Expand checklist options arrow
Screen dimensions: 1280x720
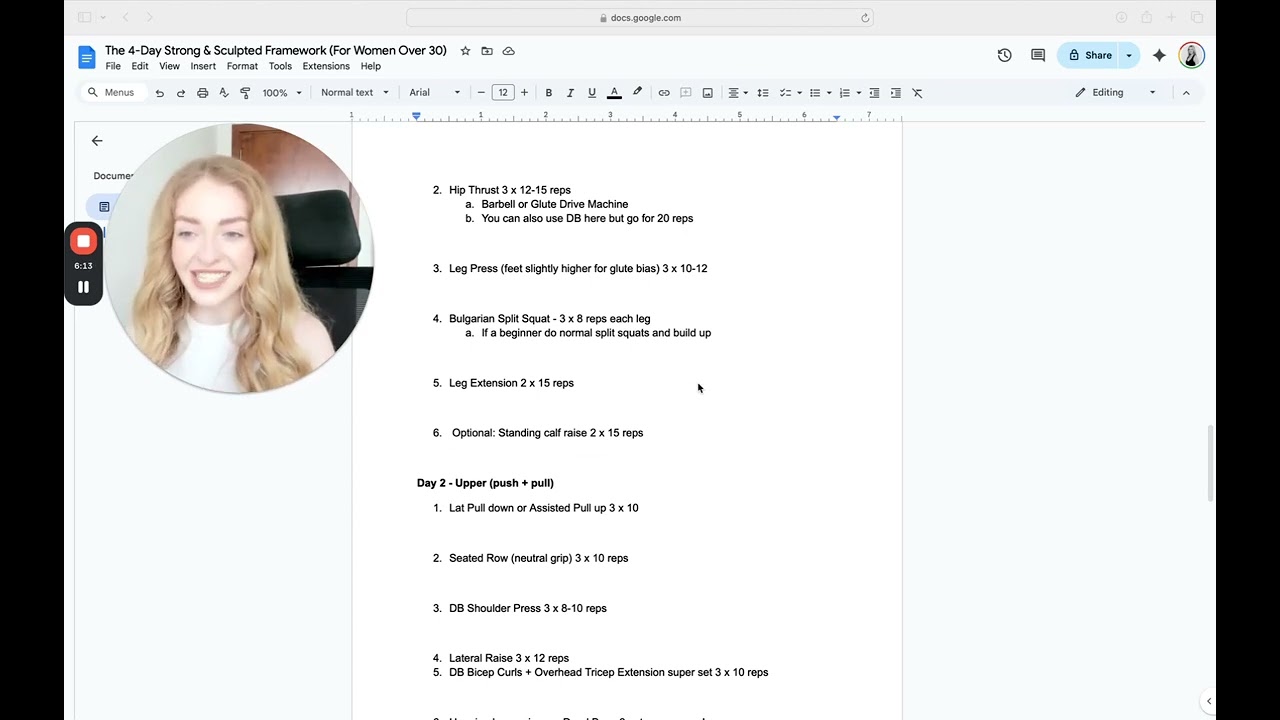pos(799,93)
